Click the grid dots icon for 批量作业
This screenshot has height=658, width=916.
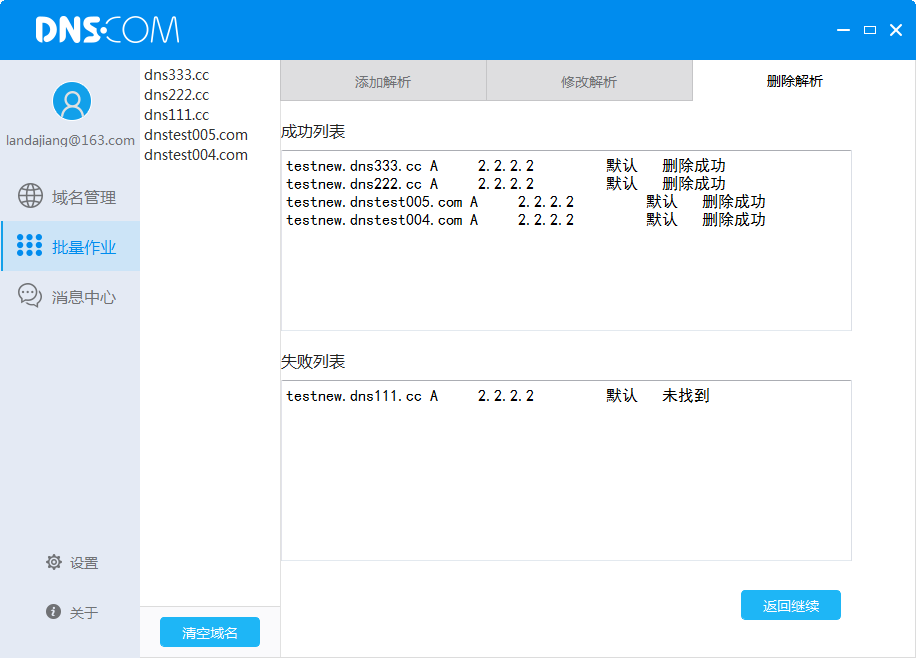(x=30, y=246)
